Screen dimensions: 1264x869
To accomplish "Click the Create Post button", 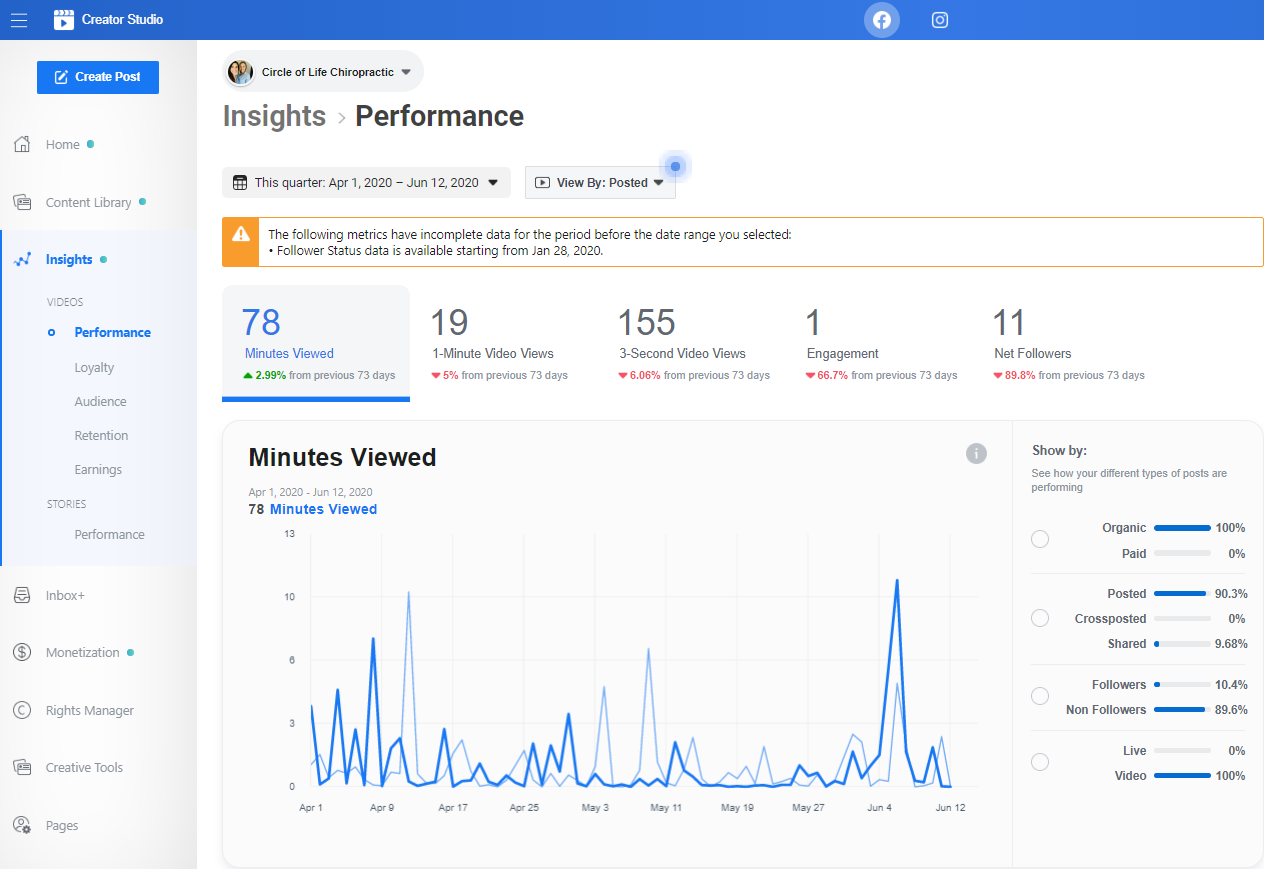I will pyautogui.click(x=98, y=77).
